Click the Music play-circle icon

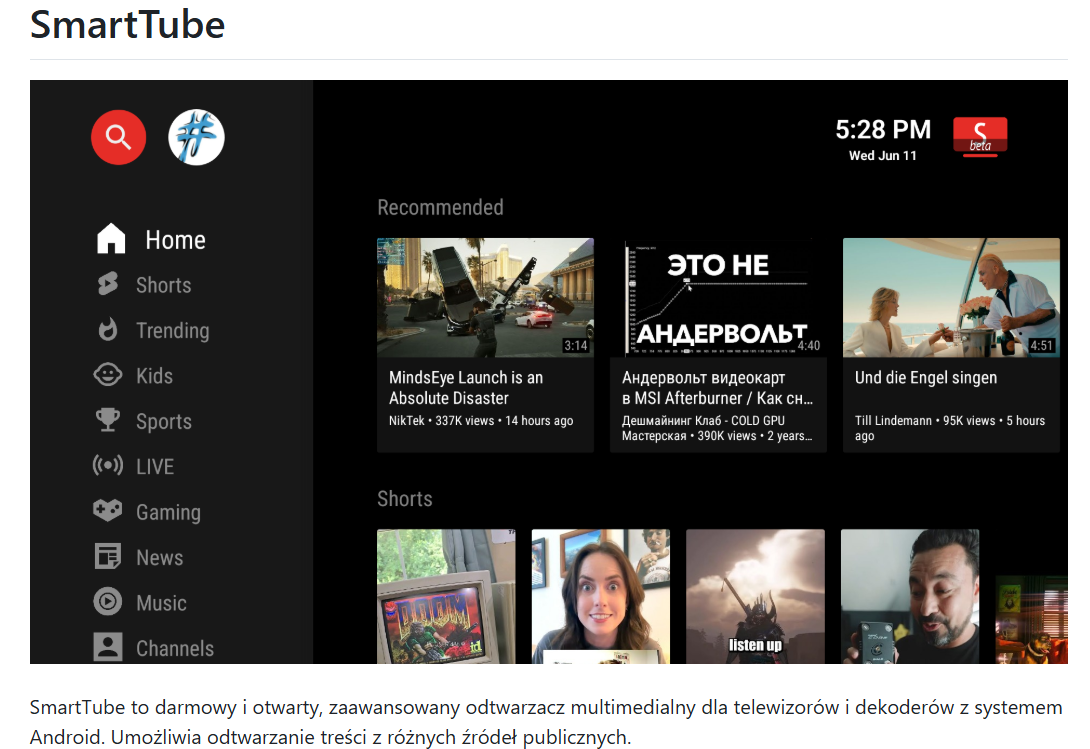pos(108,602)
